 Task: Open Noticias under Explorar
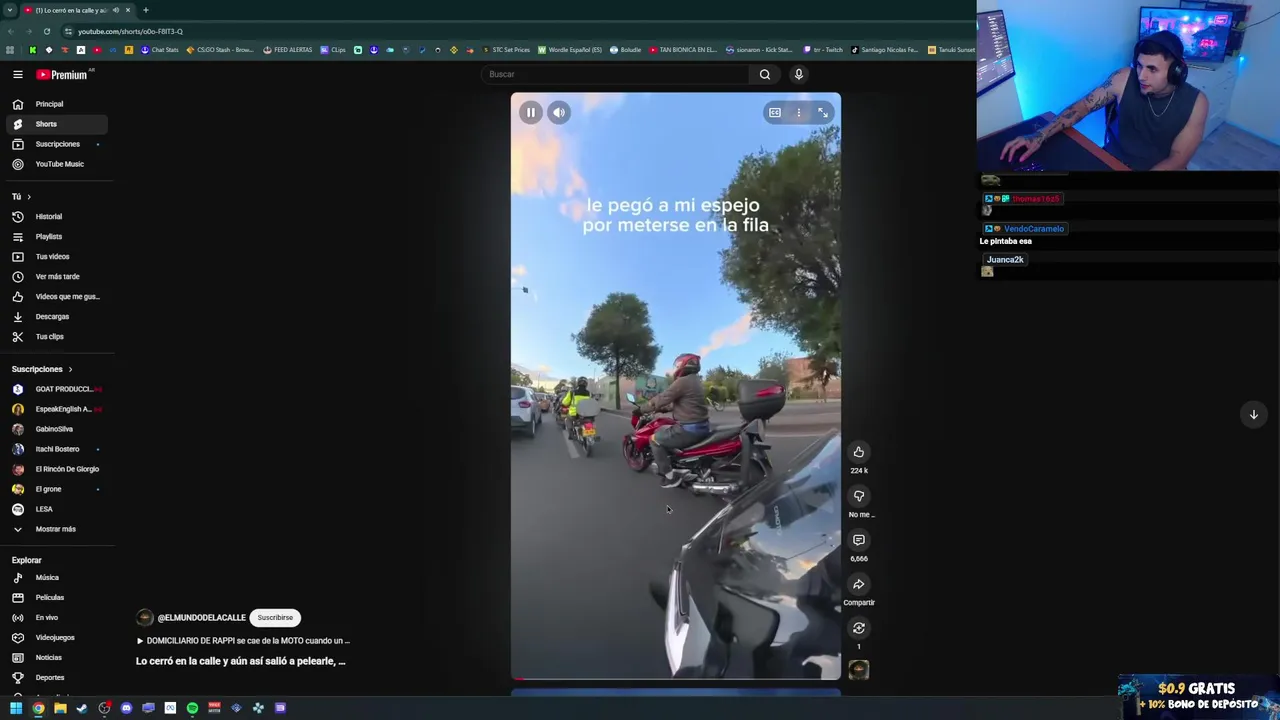[55, 658]
